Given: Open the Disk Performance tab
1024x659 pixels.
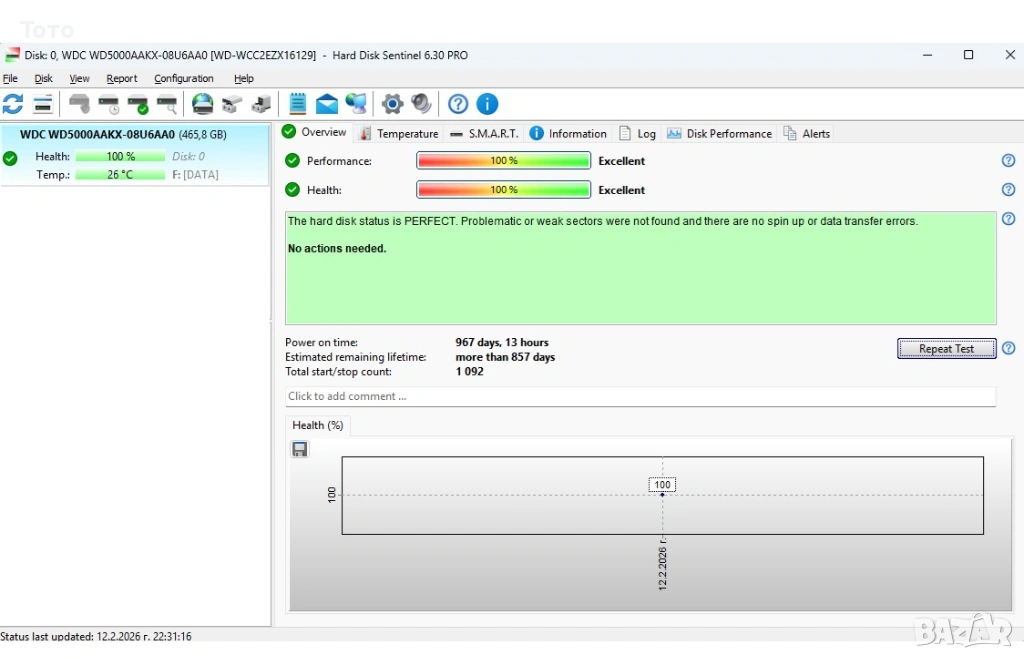Looking at the screenshot, I should click(x=720, y=133).
